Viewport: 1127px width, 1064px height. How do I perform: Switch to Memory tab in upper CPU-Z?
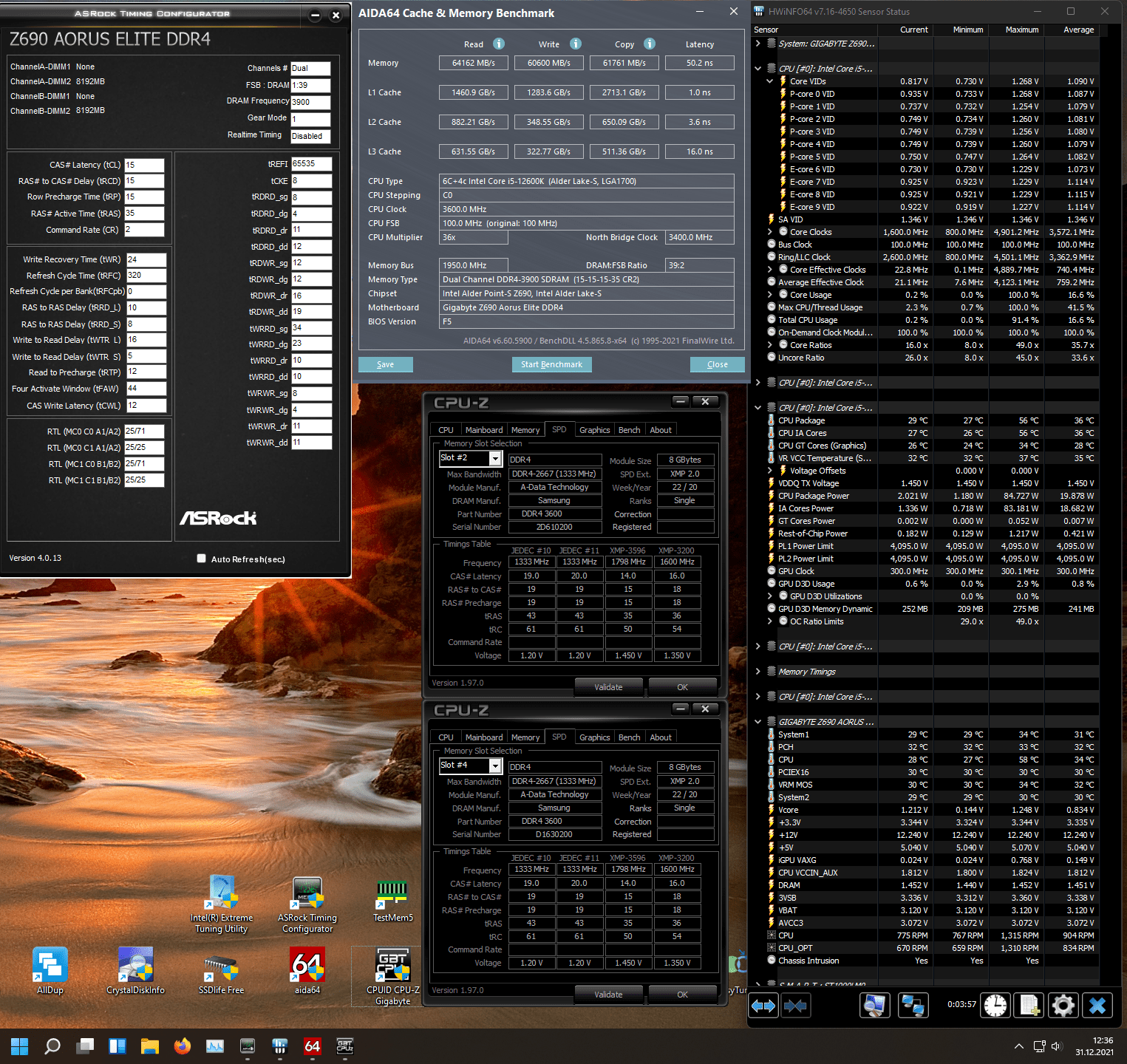tap(525, 430)
